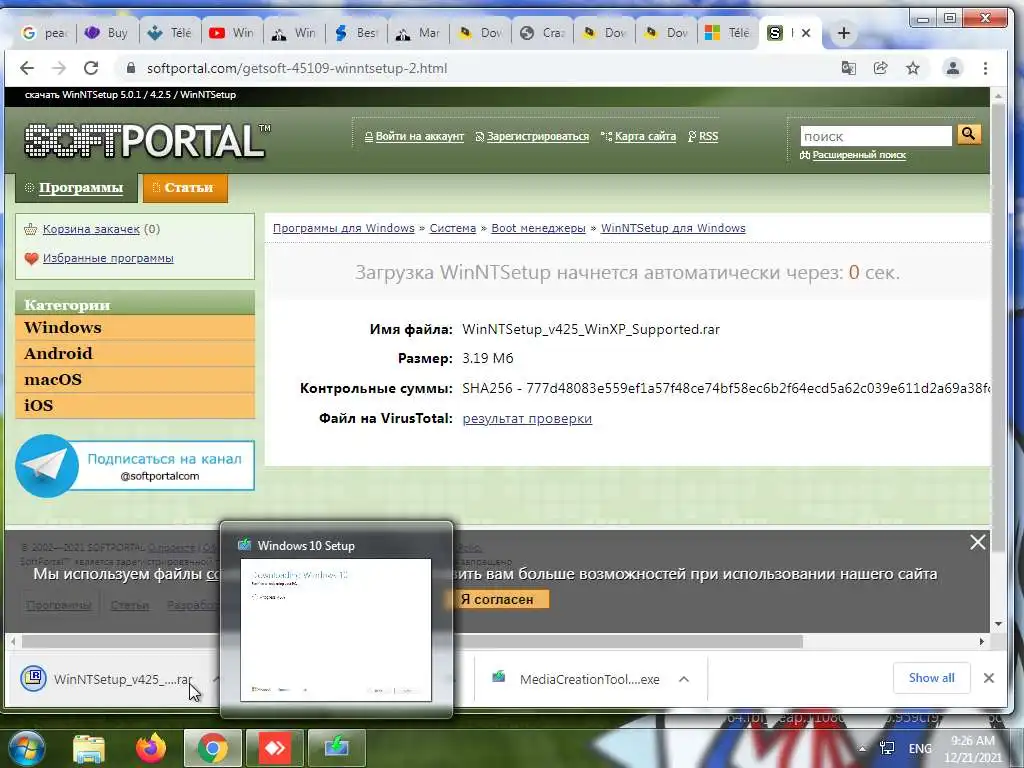Click Show all downloads
The height and width of the screenshot is (768, 1024).
tap(931, 678)
